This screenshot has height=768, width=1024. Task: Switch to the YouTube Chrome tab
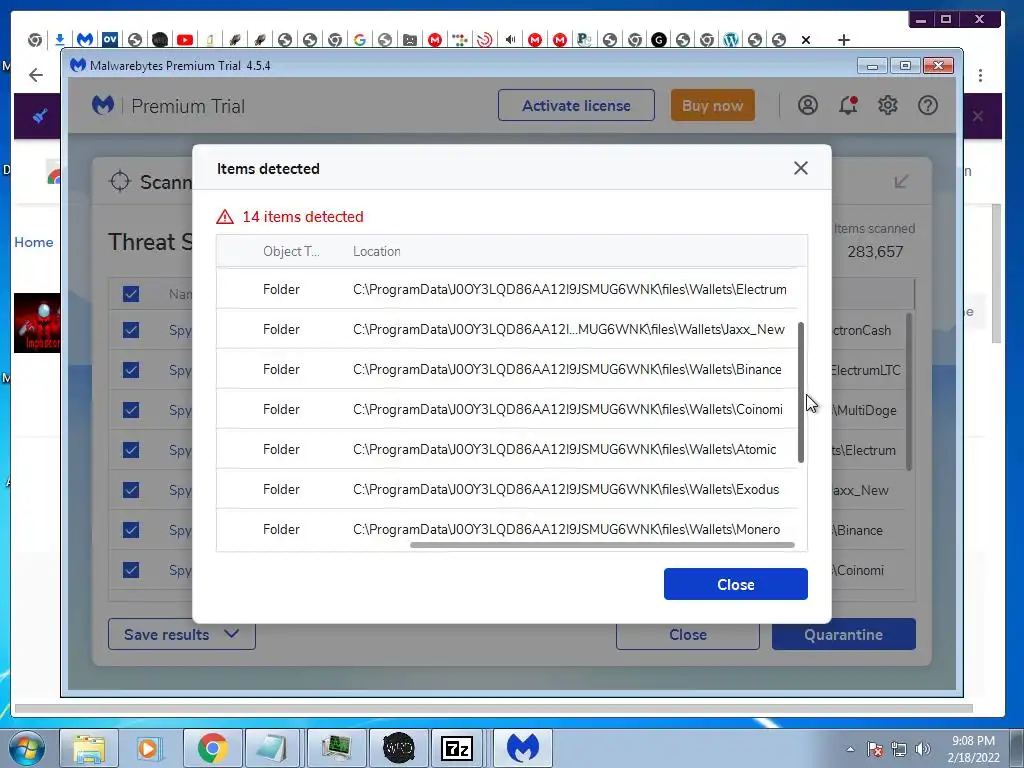click(x=185, y=40)
